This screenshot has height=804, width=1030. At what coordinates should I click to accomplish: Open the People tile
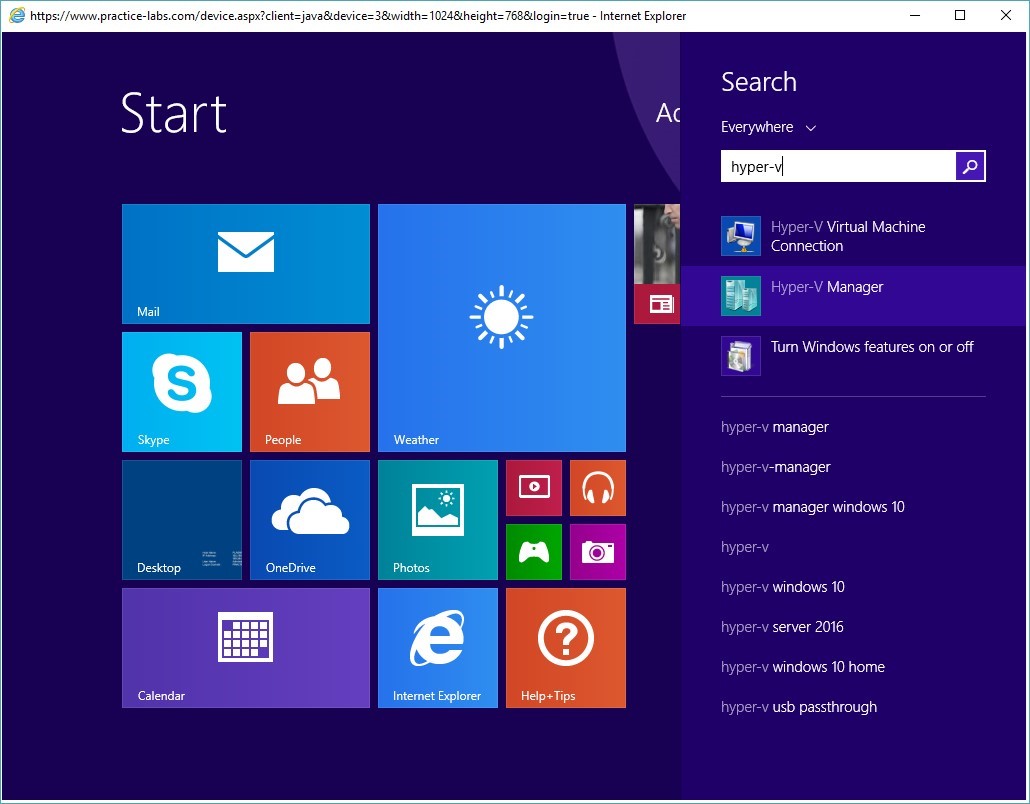(x=309, y=390)
